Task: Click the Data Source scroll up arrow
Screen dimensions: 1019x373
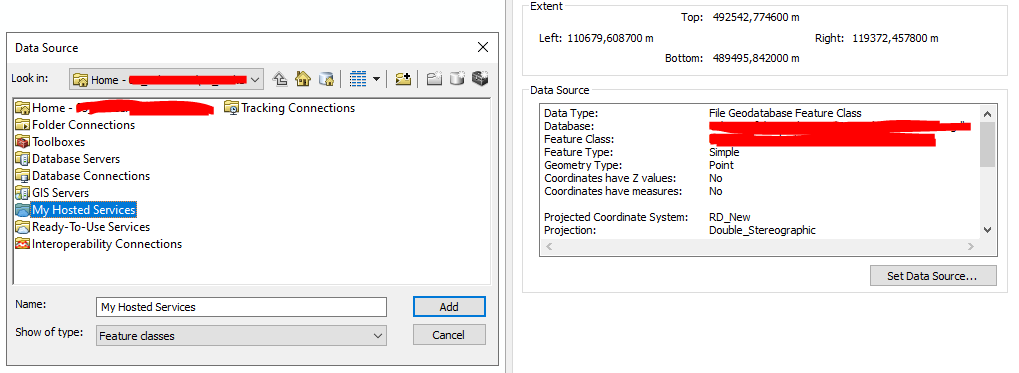Action: click(x=988, y=113)
